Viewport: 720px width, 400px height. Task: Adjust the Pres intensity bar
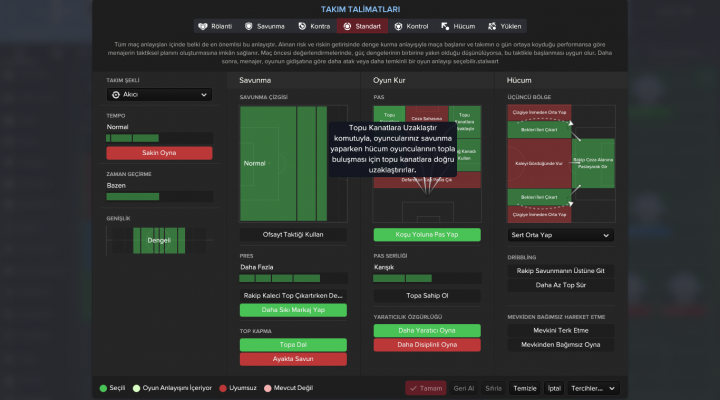click(293, 278)
